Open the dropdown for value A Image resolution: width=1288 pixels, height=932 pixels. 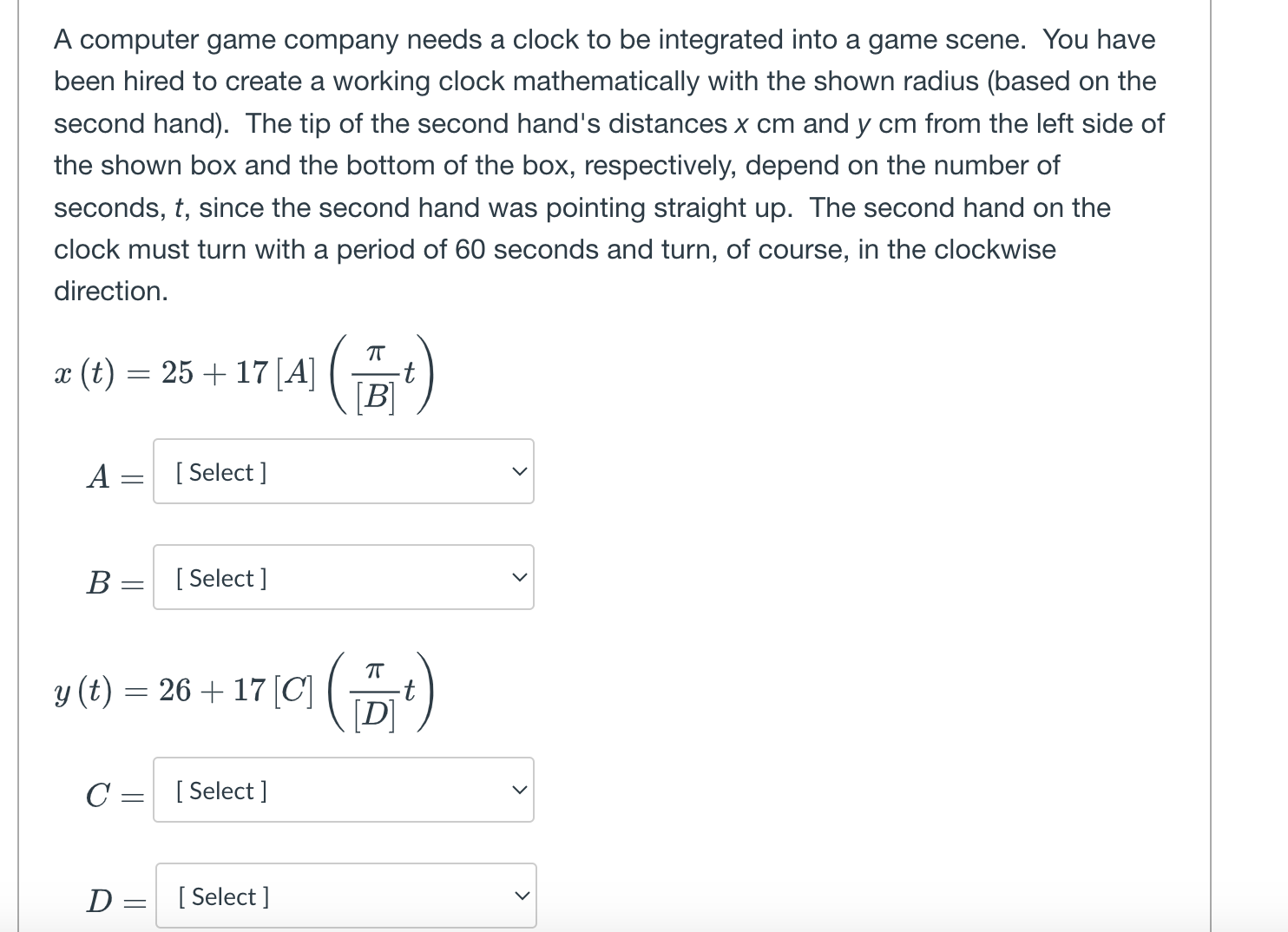coord(343,471)
